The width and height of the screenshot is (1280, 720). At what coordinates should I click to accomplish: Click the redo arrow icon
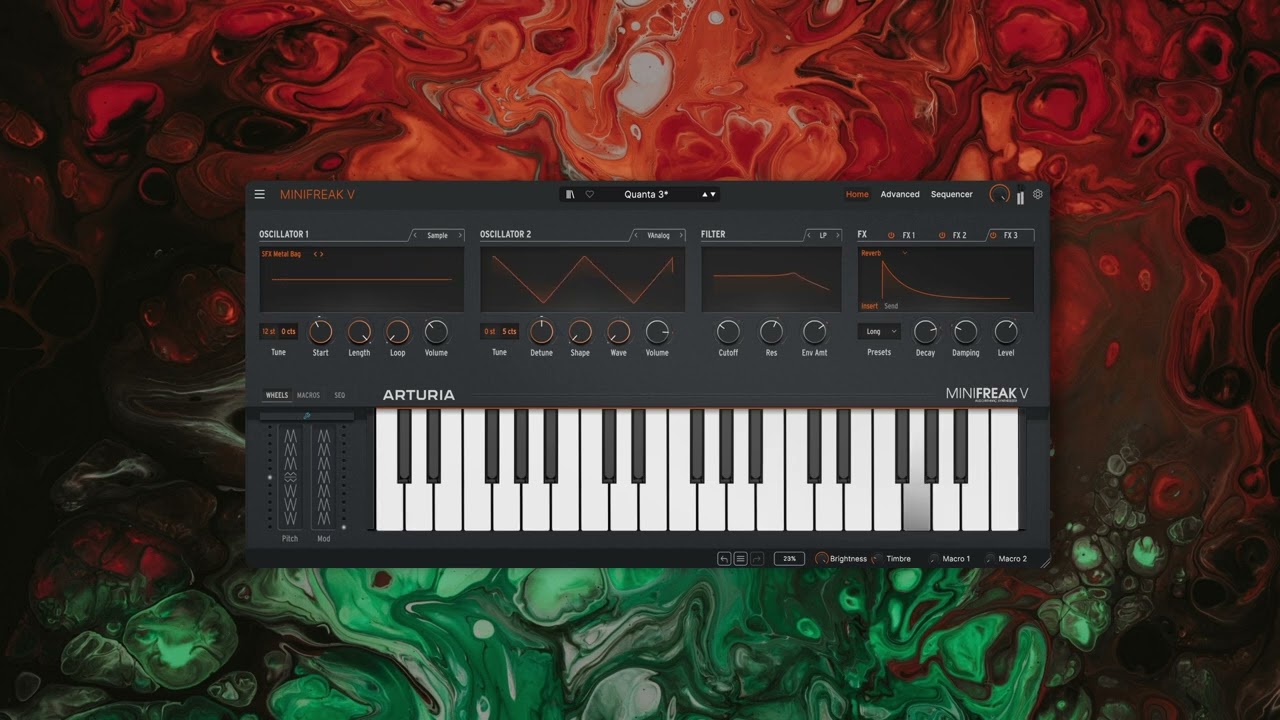[x=757, y=559]
